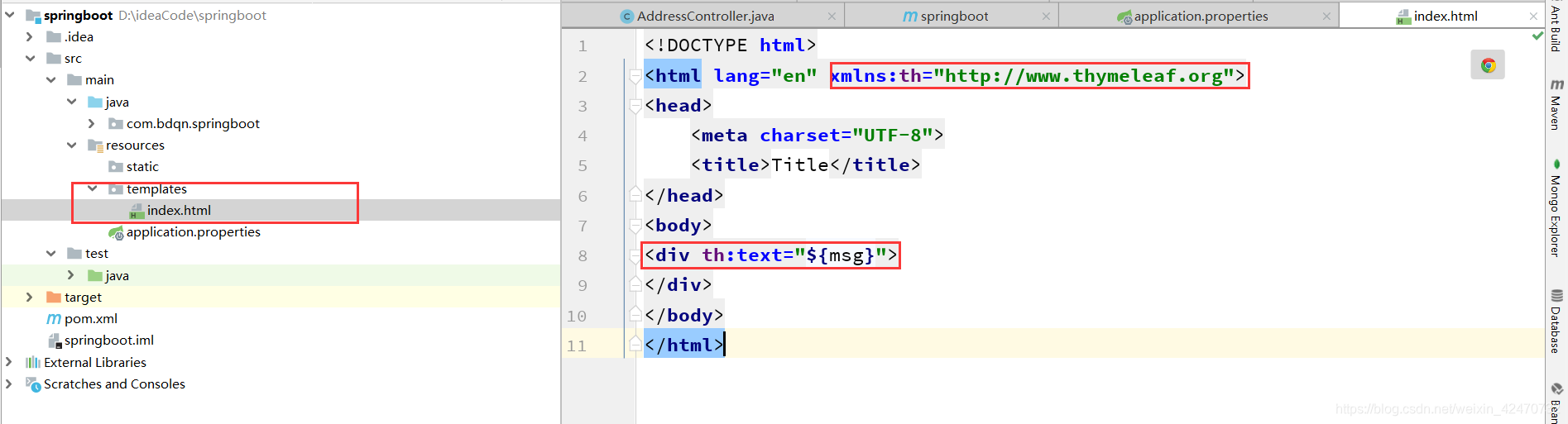This screenshot has width=1568, height=424.
Task: Collapse the springboot project root
Action: coord(9,15)
